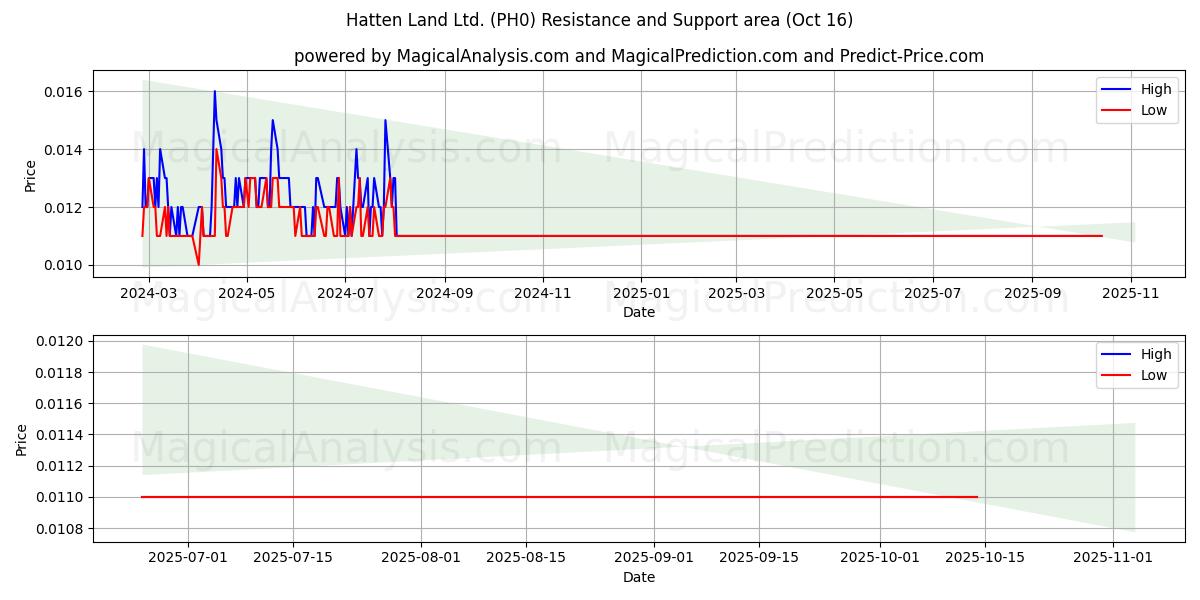Select the 2025-10-15 tick on bottom chart
The image size is (1200, 600).
click(x=985, y=558)
